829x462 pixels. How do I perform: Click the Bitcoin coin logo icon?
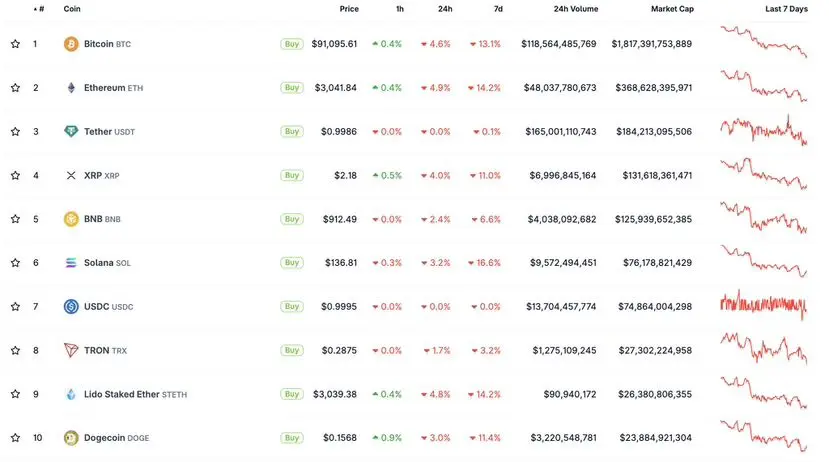click(71, 44)
